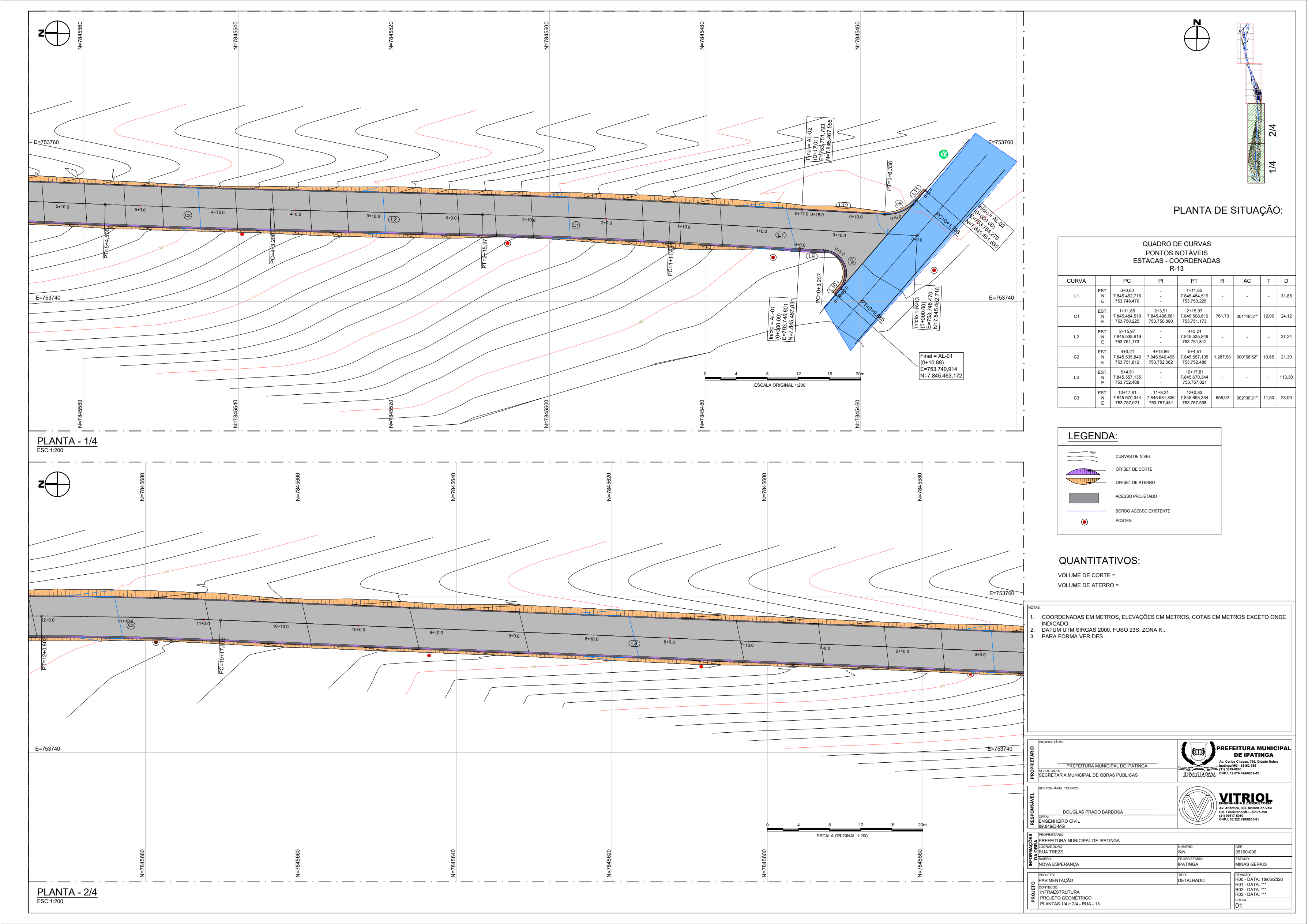Click the Planta 2/4 scale bar
This screenshot has height=924, width=1308.
point(845,829)
